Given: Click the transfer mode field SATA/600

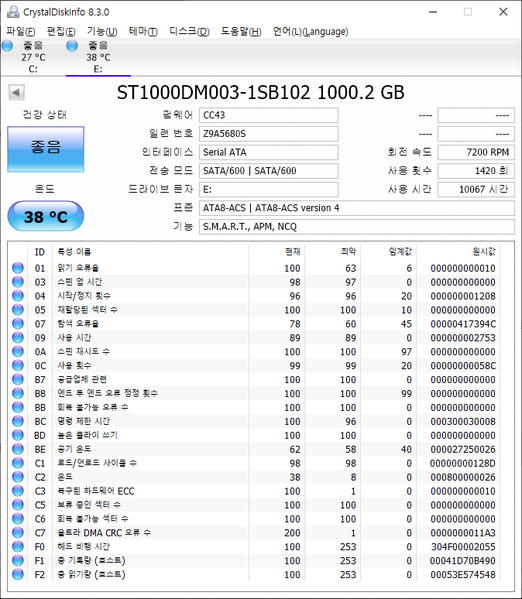Looking at the screenshot, I should (268, 171).
